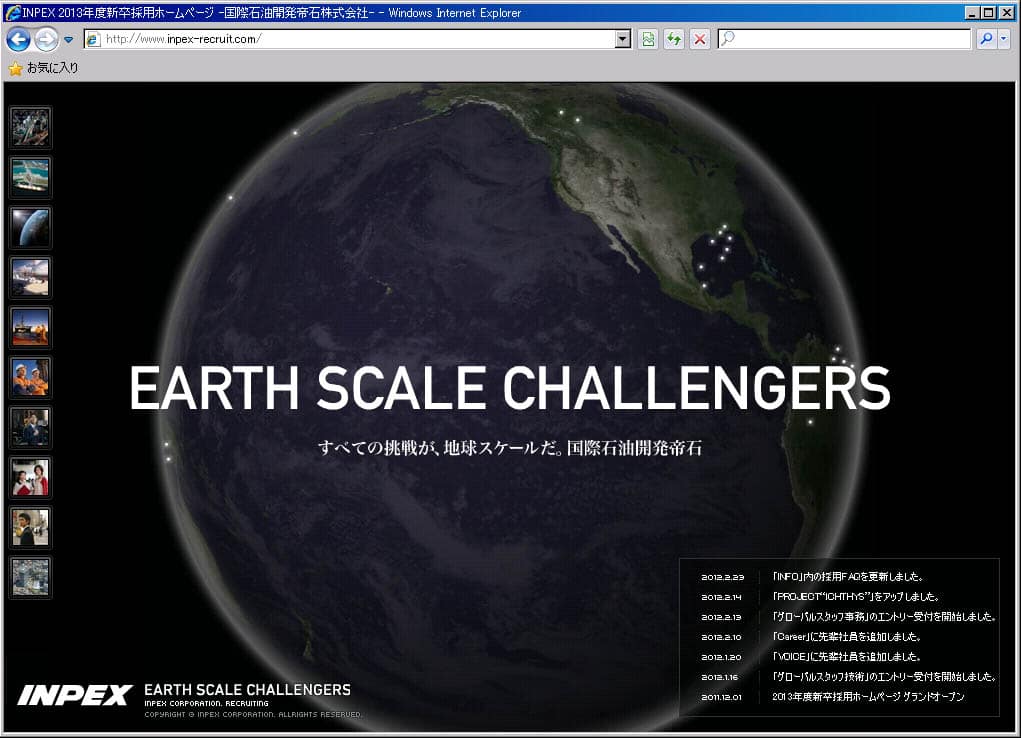
Task: Minimize the Internet Explorer window
Action: 972,12
